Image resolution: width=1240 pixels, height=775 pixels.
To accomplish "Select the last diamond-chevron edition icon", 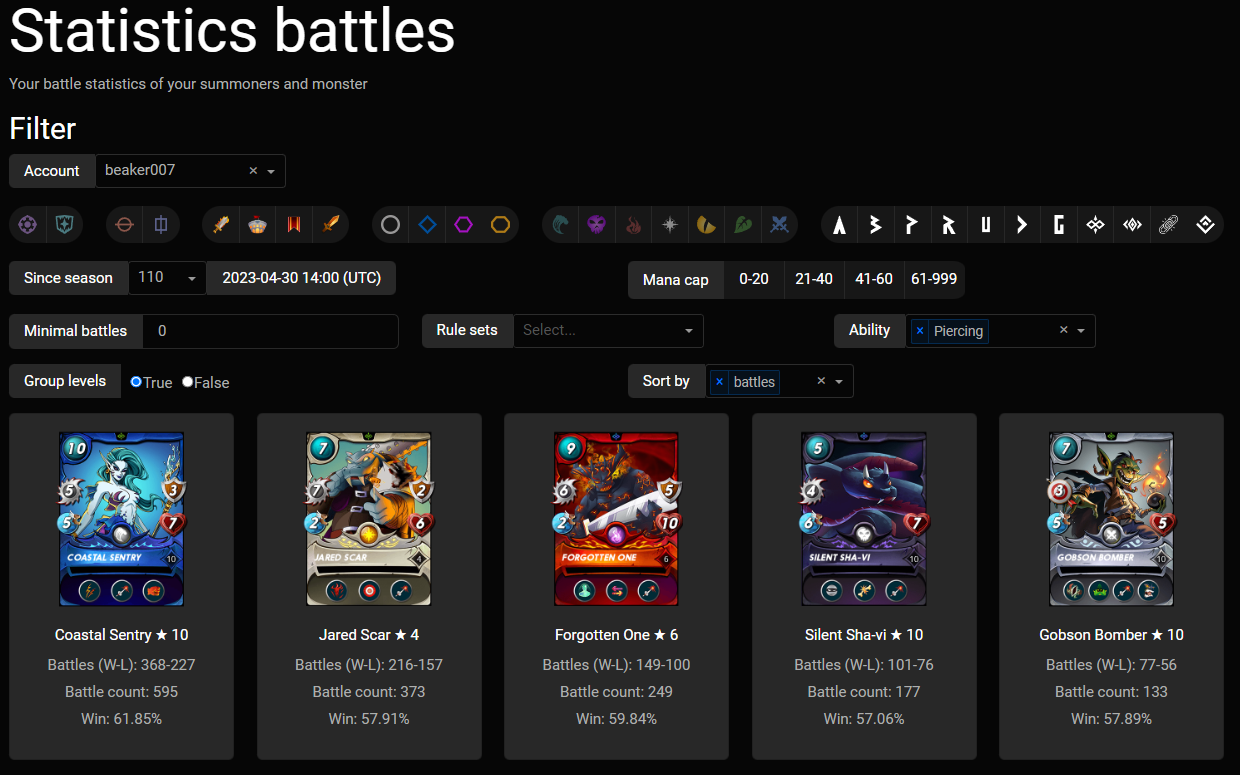I will (x=1205, y=225).
